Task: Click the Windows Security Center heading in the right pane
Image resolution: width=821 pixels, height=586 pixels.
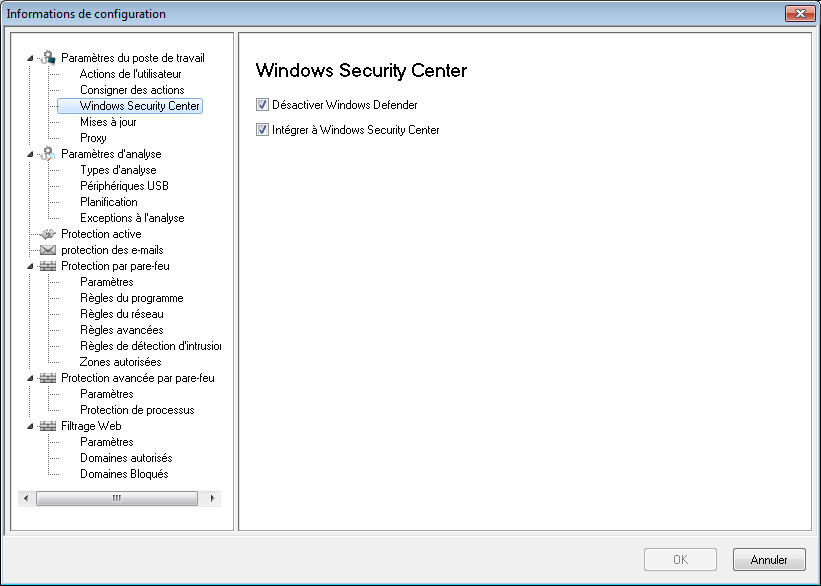Action: [x=361, y=71]
